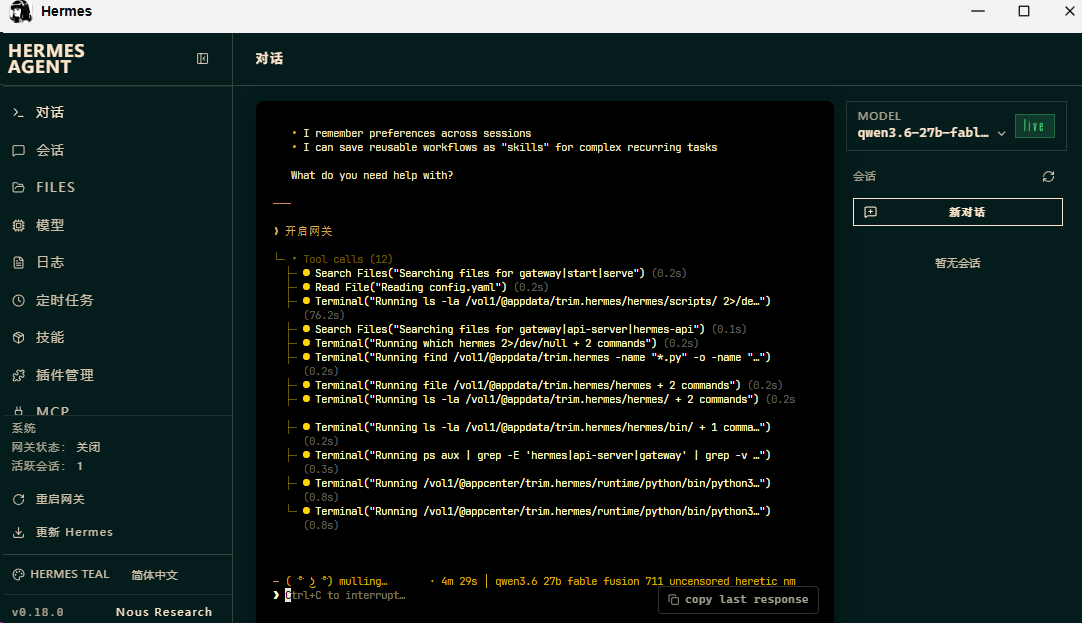The image size is (1082, 623).
Task: Collapse the Tool calls (12) disclosure triangle
Action: coord(295,259)
